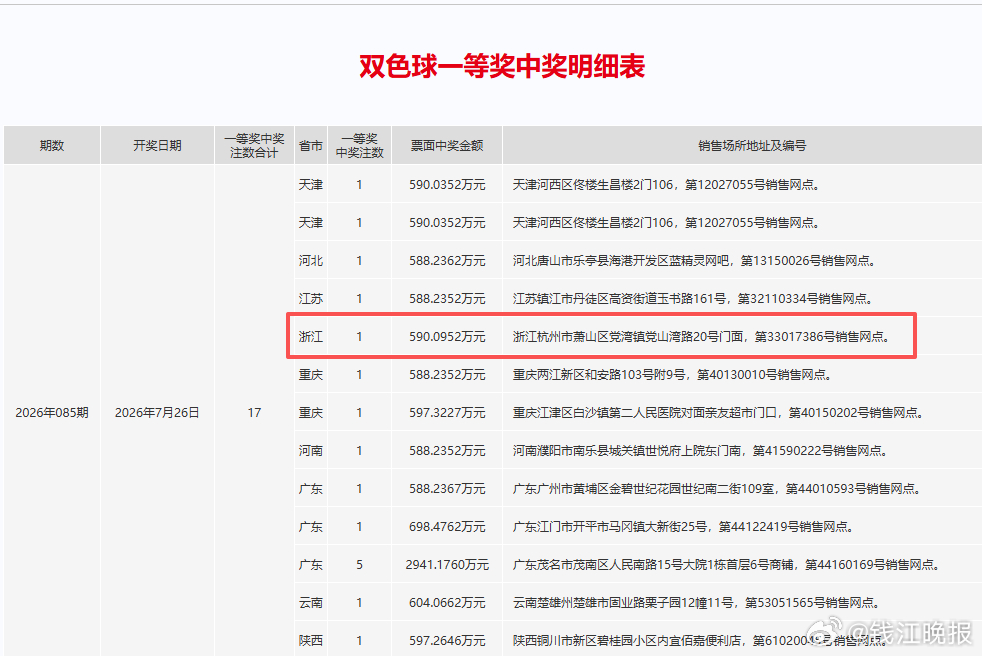Click the total count 17 cell
This screenshot has height=656, width=982.
click(254, 412)
